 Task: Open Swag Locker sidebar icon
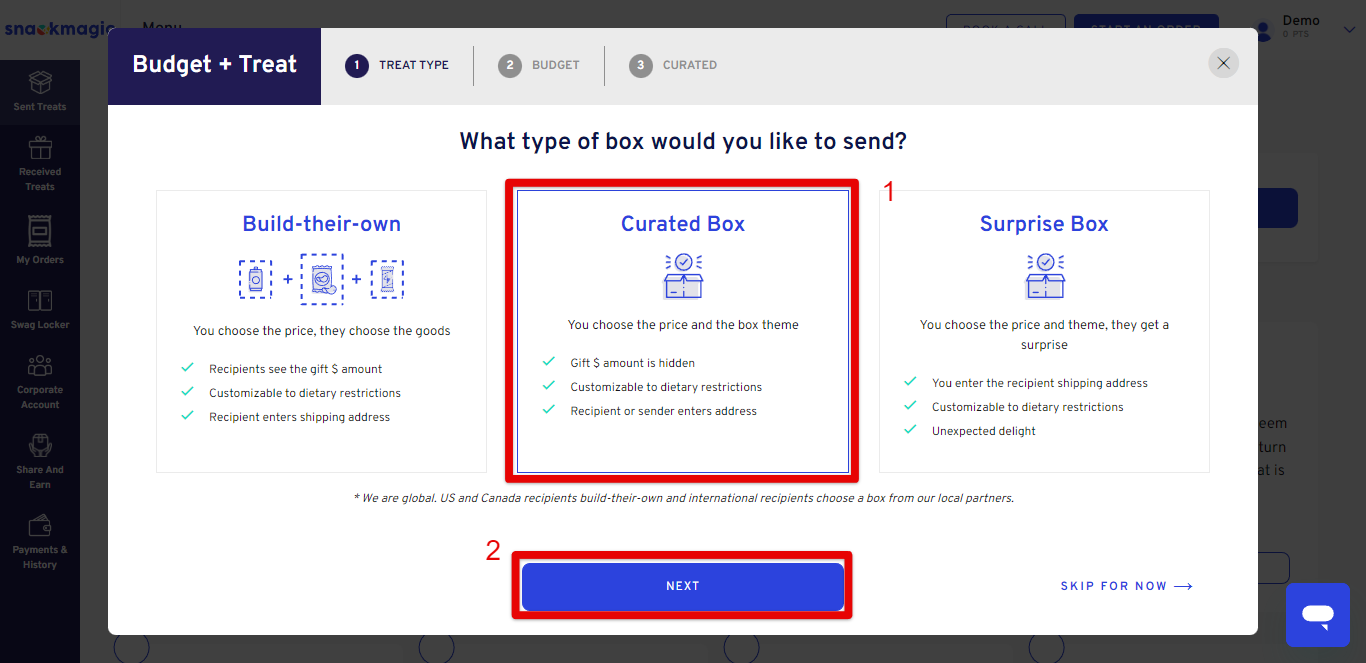point(40,300)
